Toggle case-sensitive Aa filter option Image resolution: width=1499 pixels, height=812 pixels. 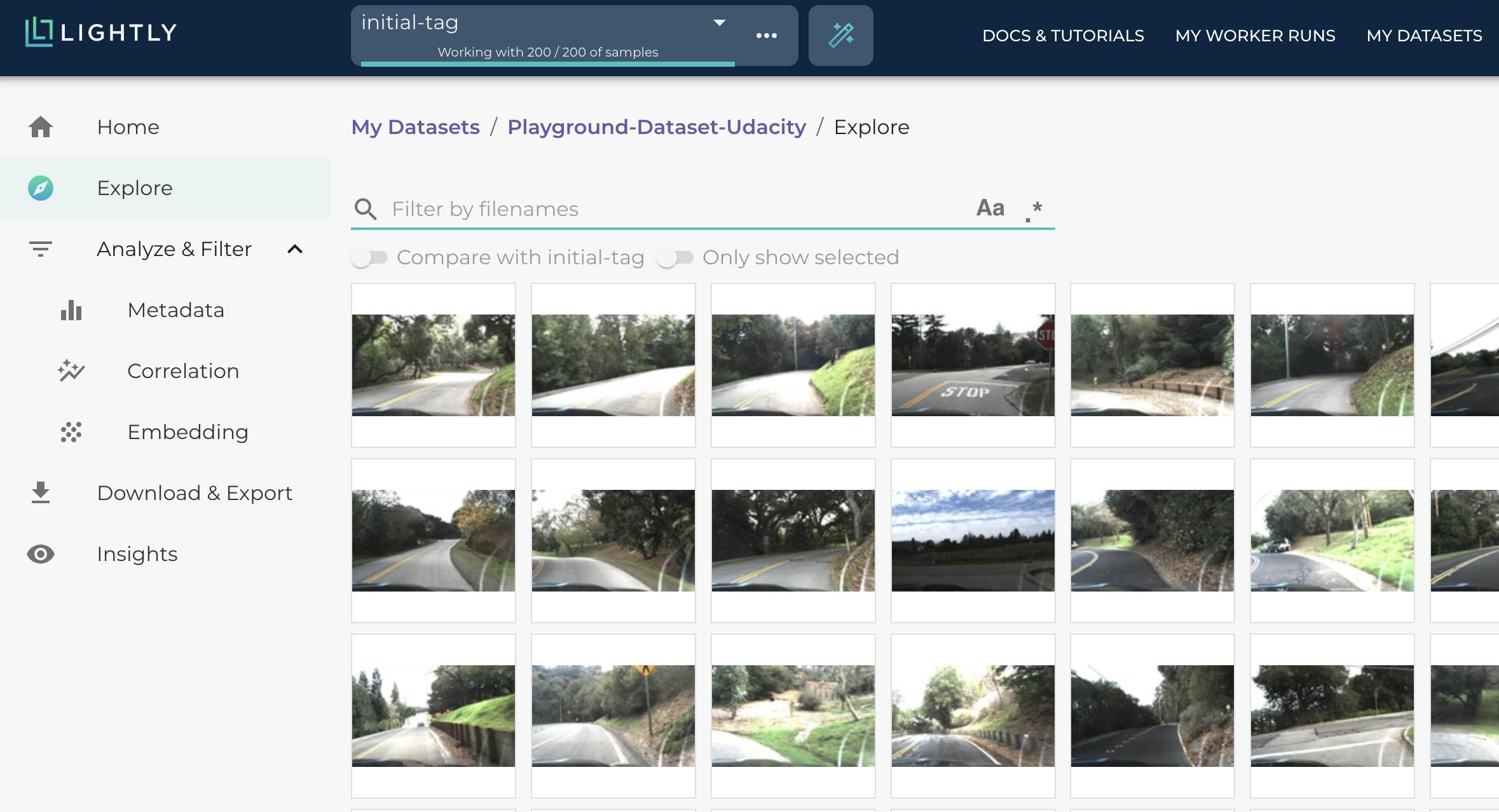(990, 208)
